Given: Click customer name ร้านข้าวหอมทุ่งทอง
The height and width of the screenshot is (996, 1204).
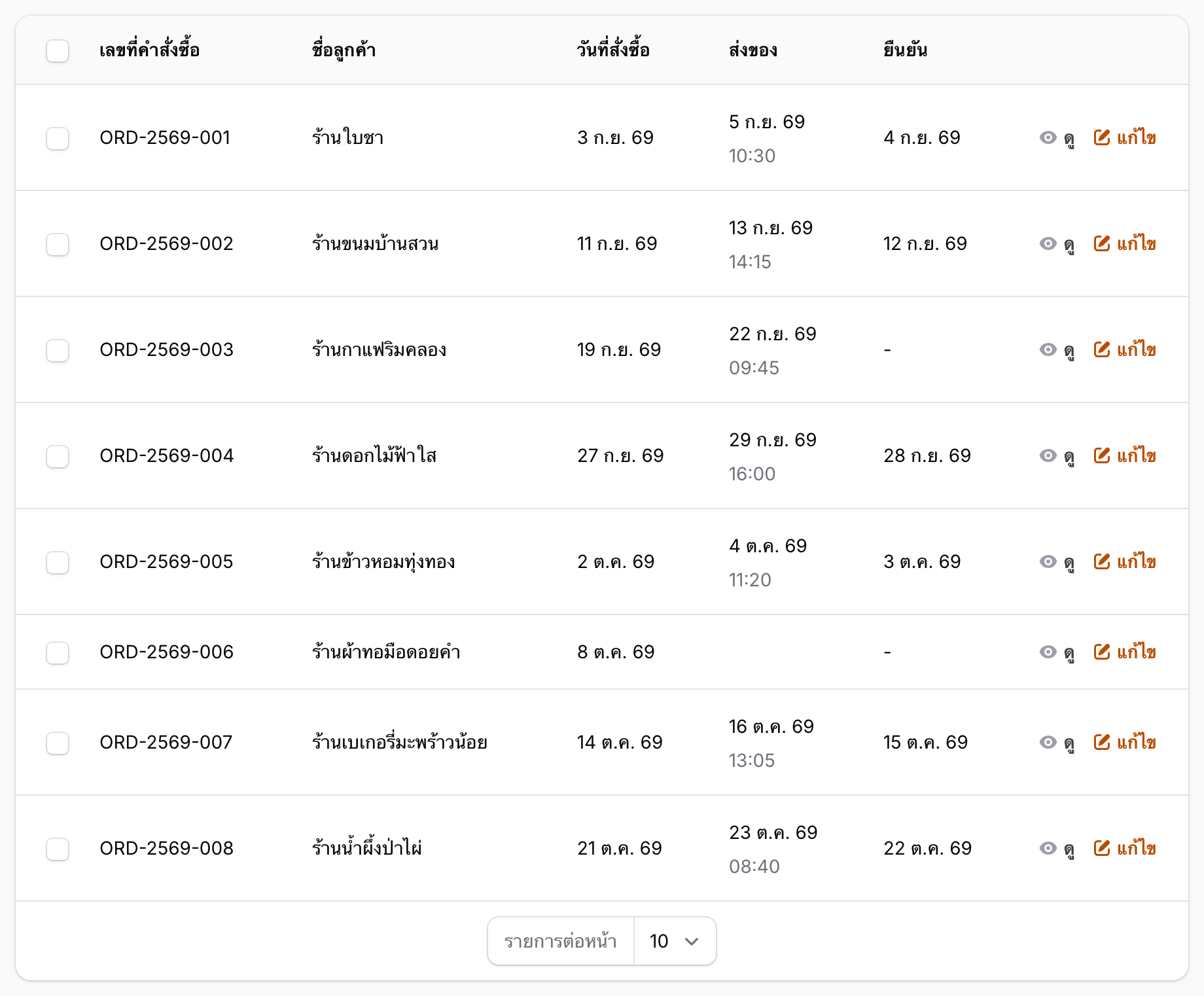Looking at the screenshot, I should [x=383, y=561].
